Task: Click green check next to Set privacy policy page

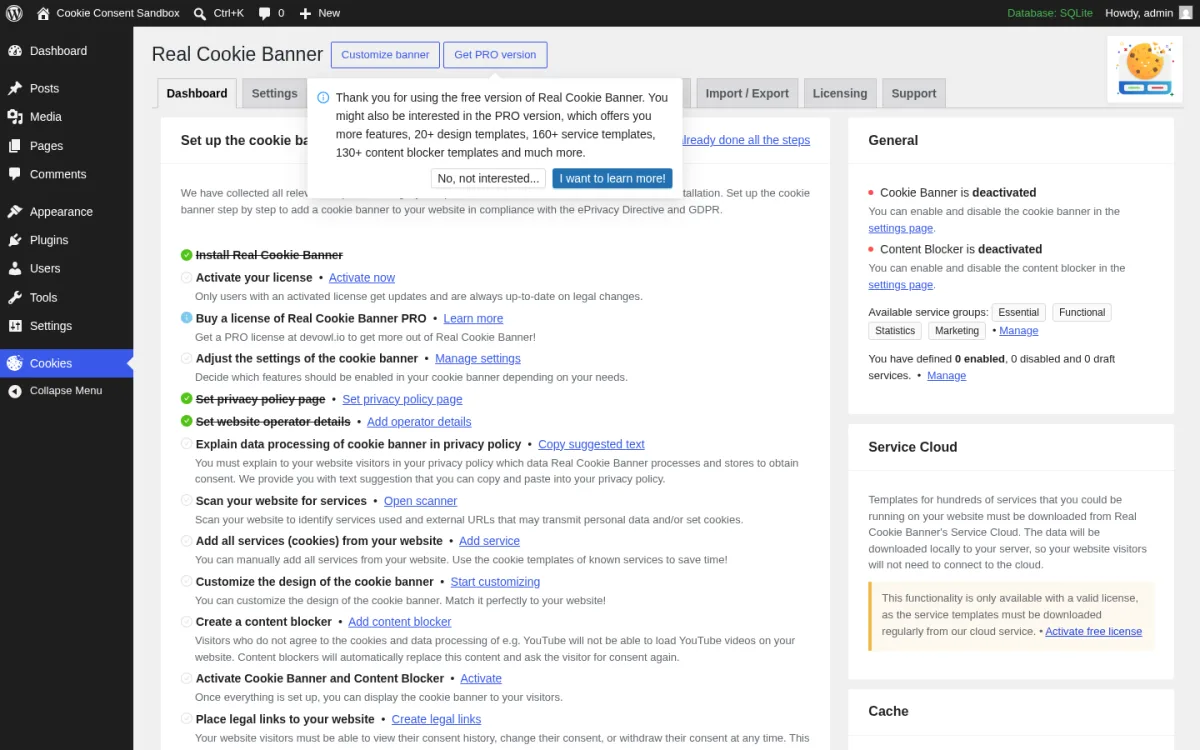Action: click(x=186, y=398)
